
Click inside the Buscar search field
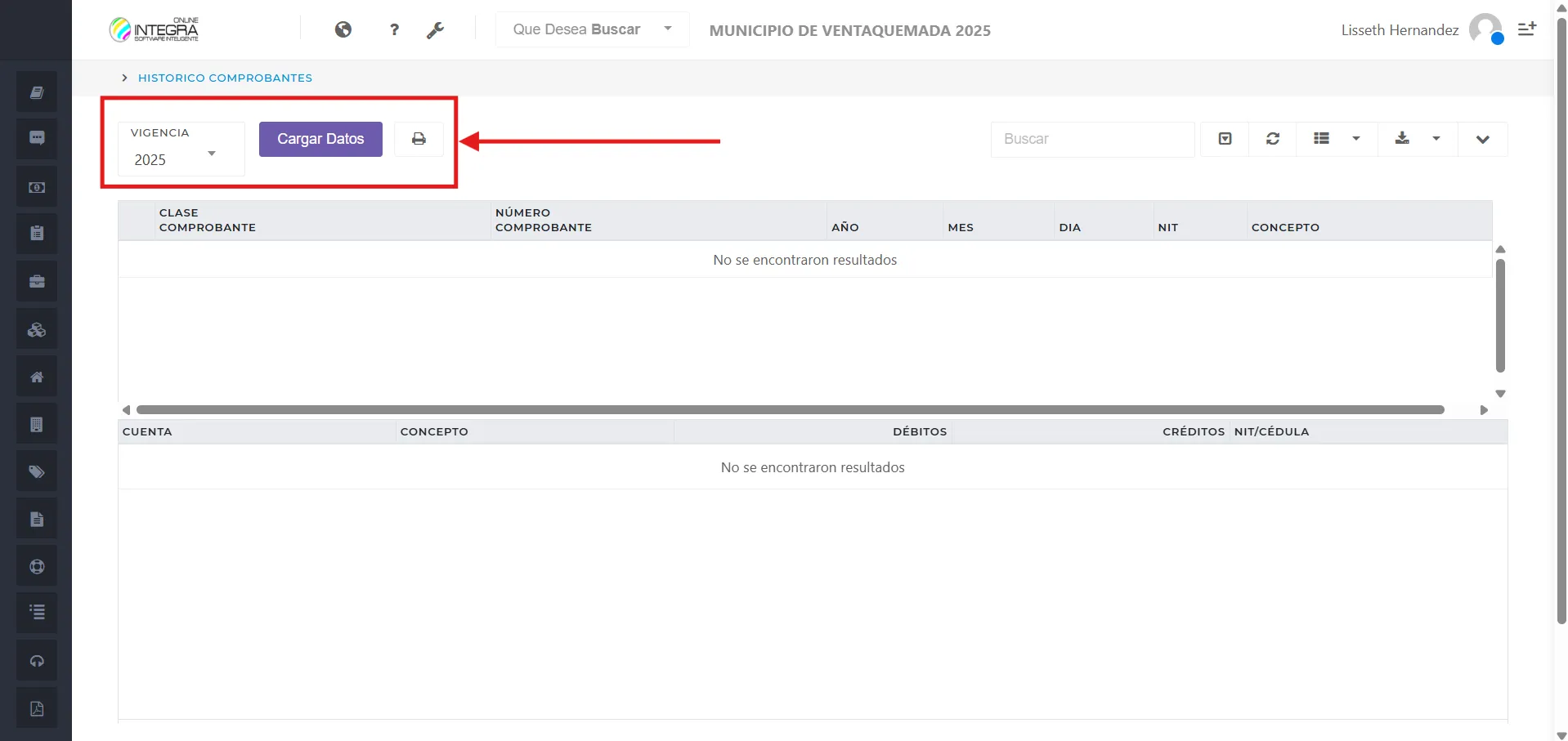pos(1091,139)
